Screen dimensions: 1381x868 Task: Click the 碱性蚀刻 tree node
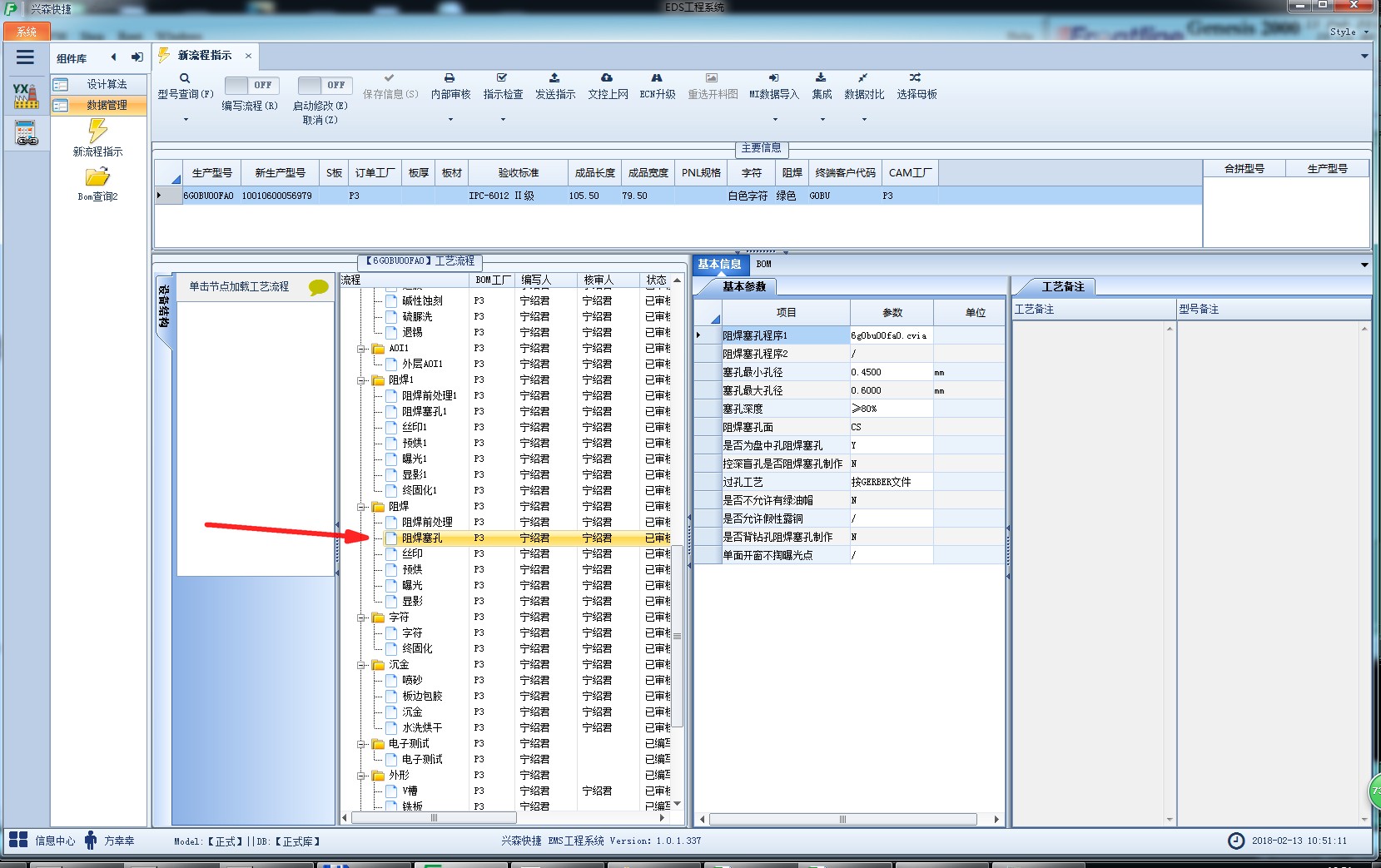423,301
